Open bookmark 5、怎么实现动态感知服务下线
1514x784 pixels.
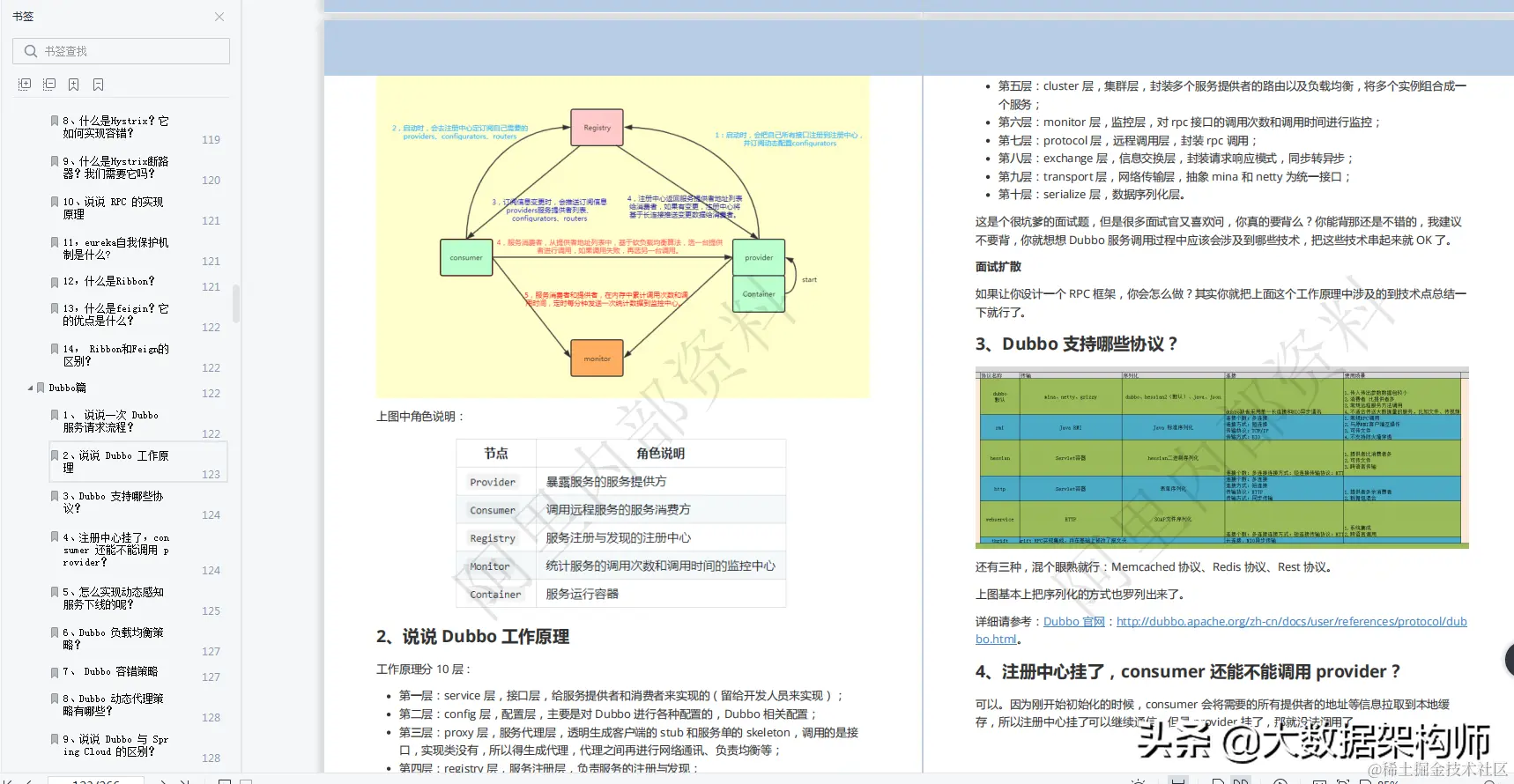[113, 598]
